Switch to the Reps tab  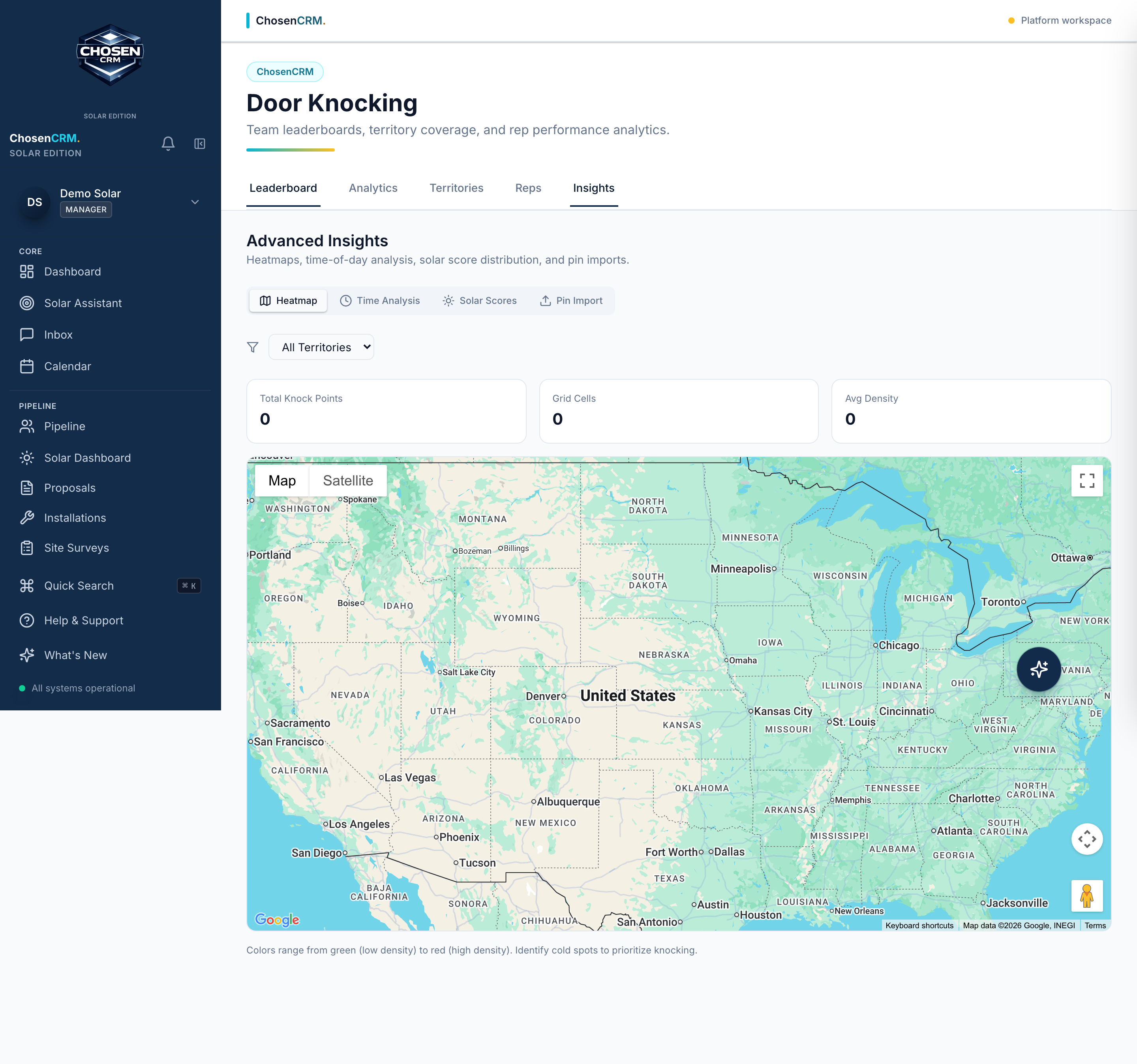(528, 188)
